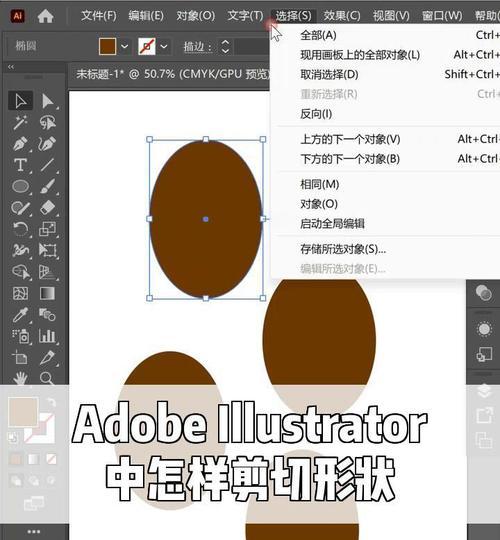Select the Pen tool

(x=20, y=144)
